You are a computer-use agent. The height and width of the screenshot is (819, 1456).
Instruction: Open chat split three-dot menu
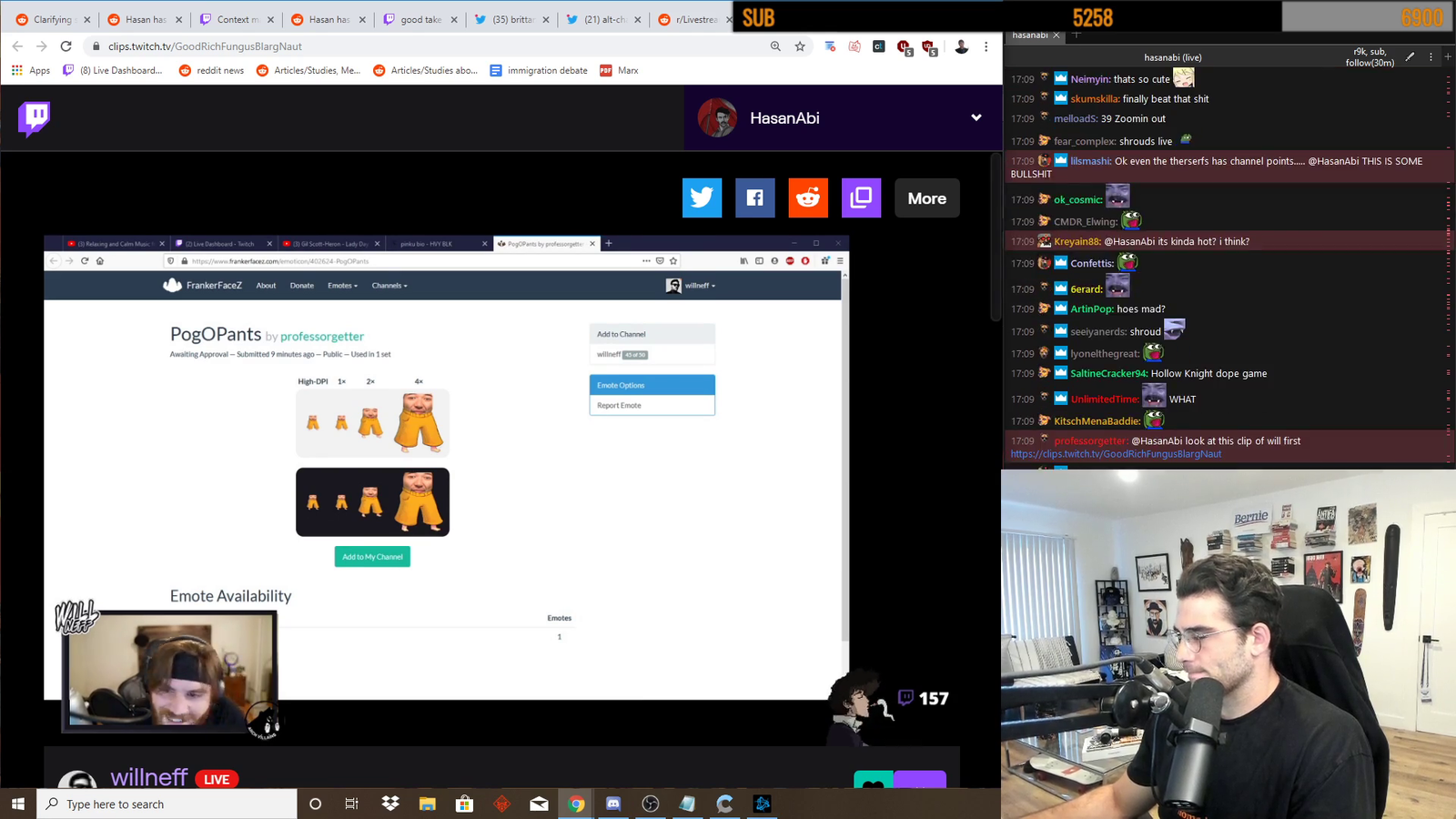click(1431, 56)
